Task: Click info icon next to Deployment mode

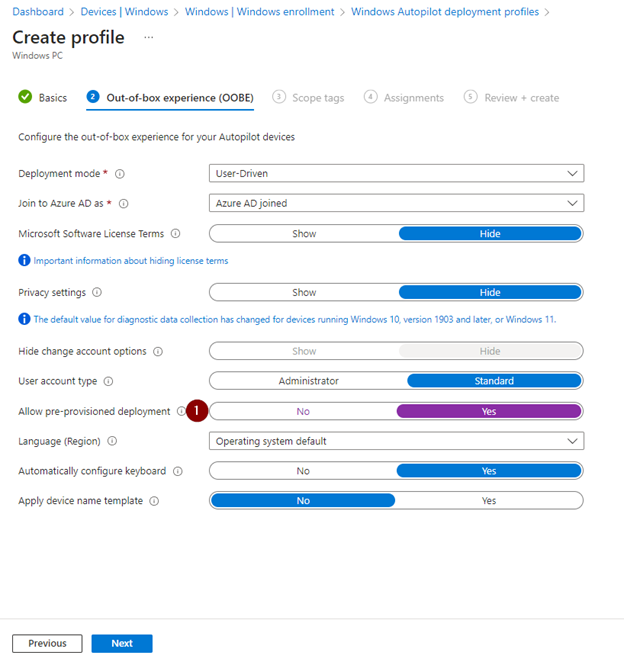Action: (x=120, y=174)
